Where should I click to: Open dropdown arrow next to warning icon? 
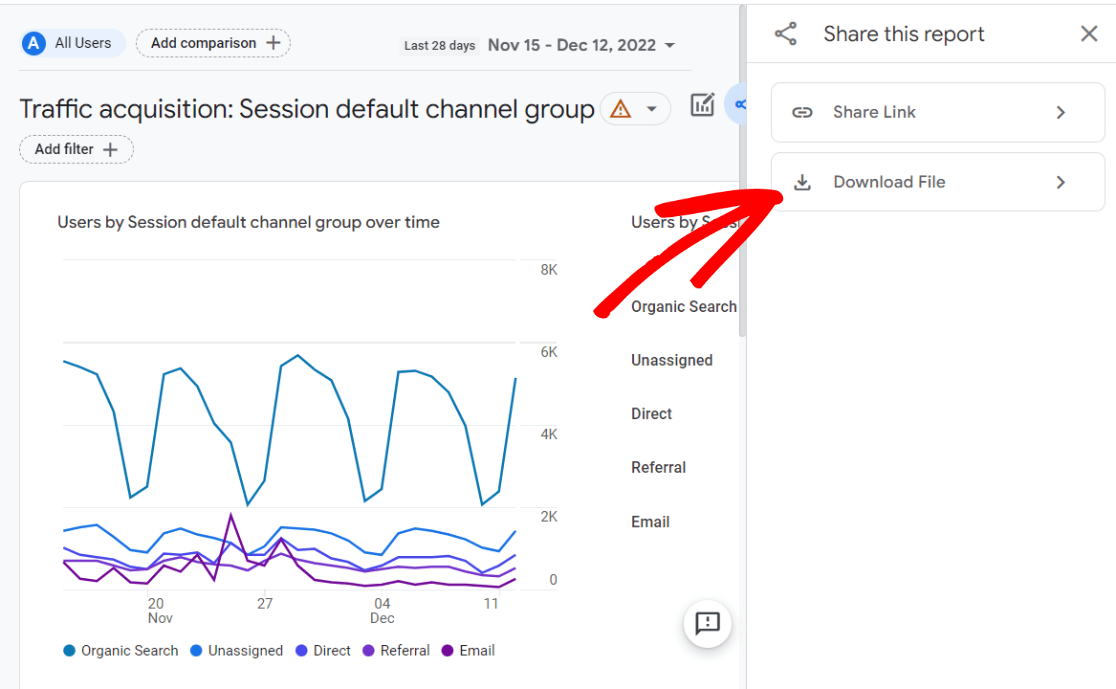652,109
